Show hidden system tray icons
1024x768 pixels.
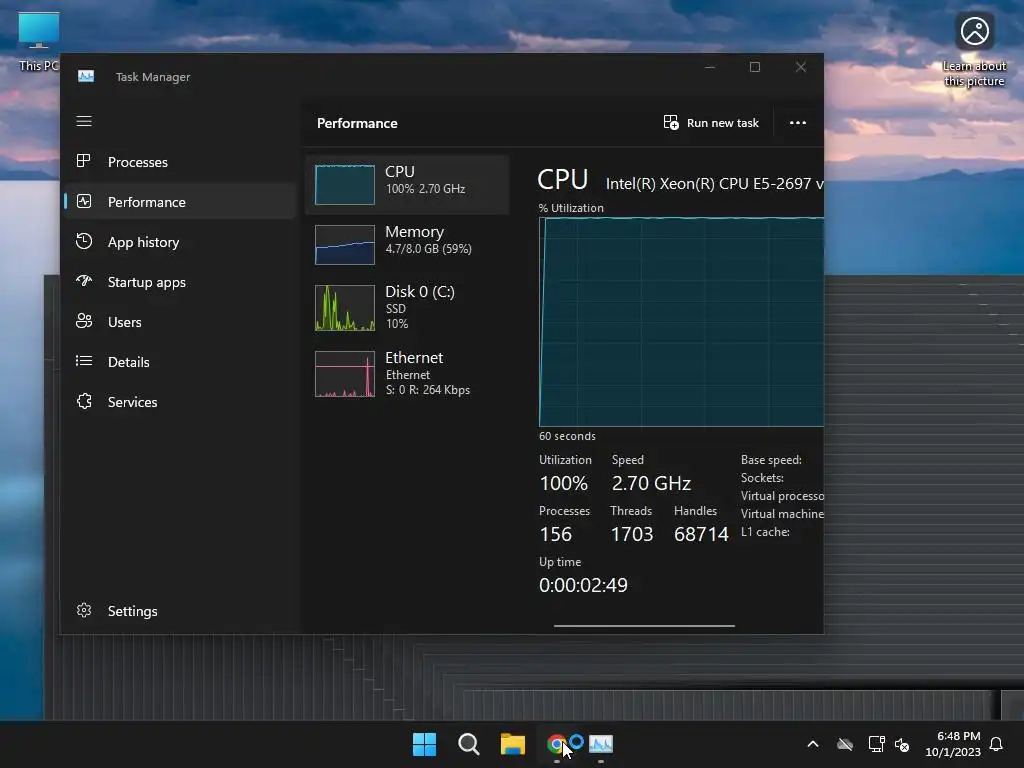click(x=813, y=744)
